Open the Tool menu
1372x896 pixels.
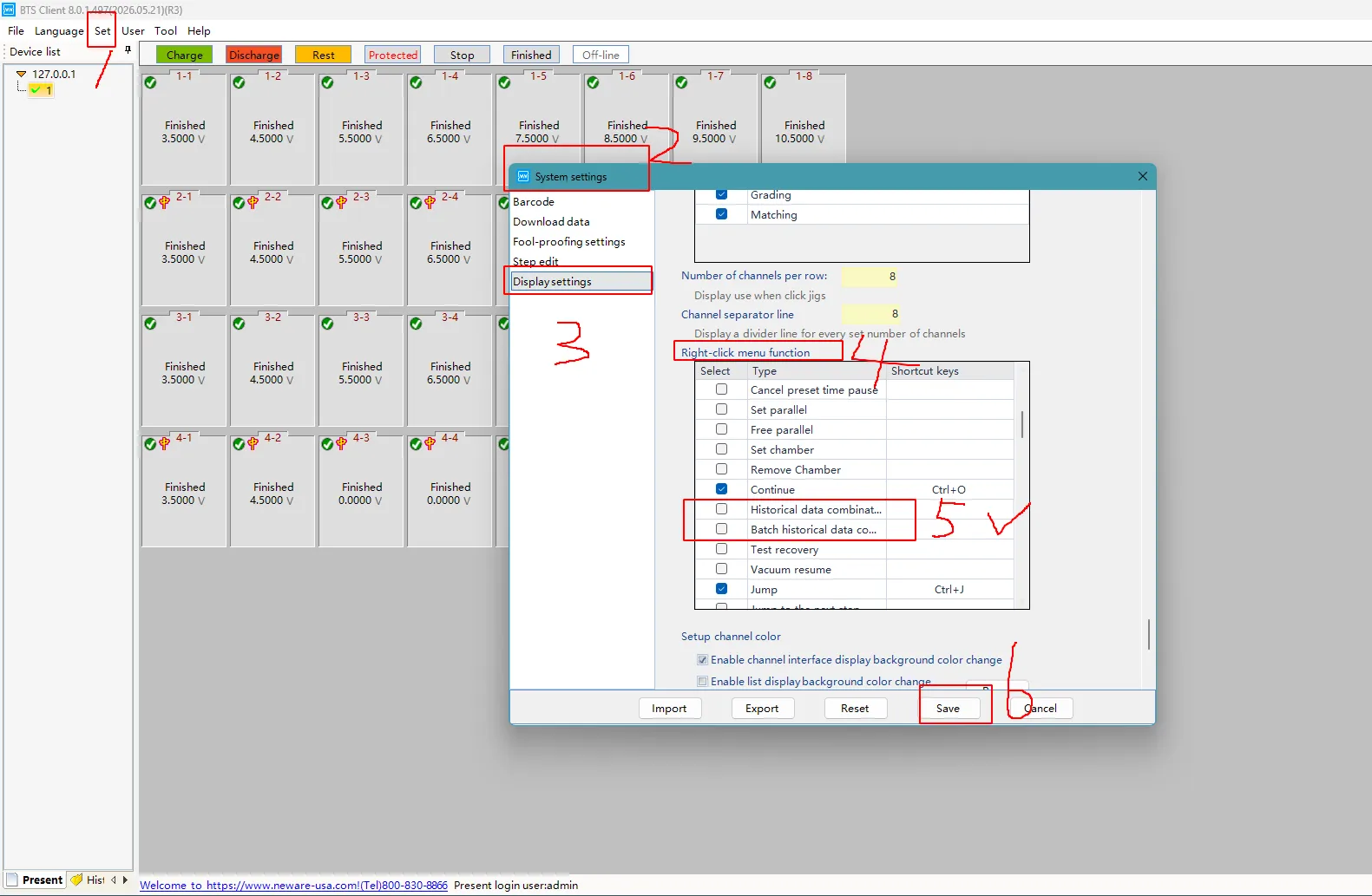pos(166,30)
